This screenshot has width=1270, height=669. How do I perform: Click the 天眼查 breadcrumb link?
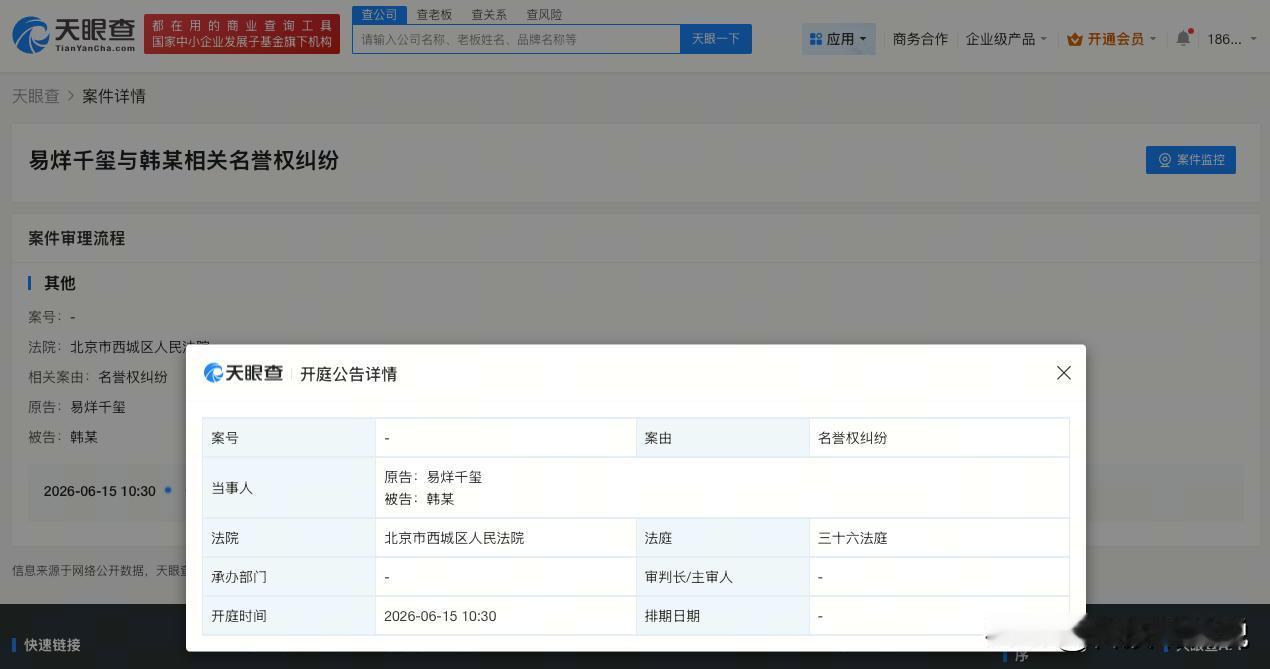tap(36, 96)
